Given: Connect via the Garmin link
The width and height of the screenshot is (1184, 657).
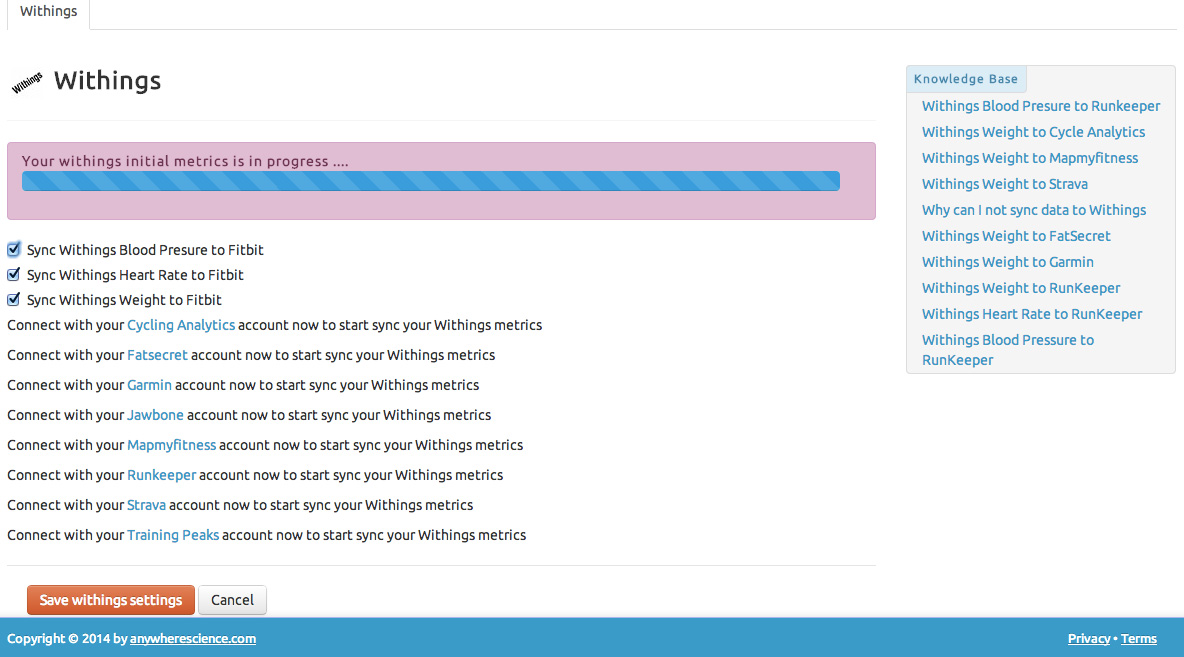Looking at the screenshot, I should (149, 385).
